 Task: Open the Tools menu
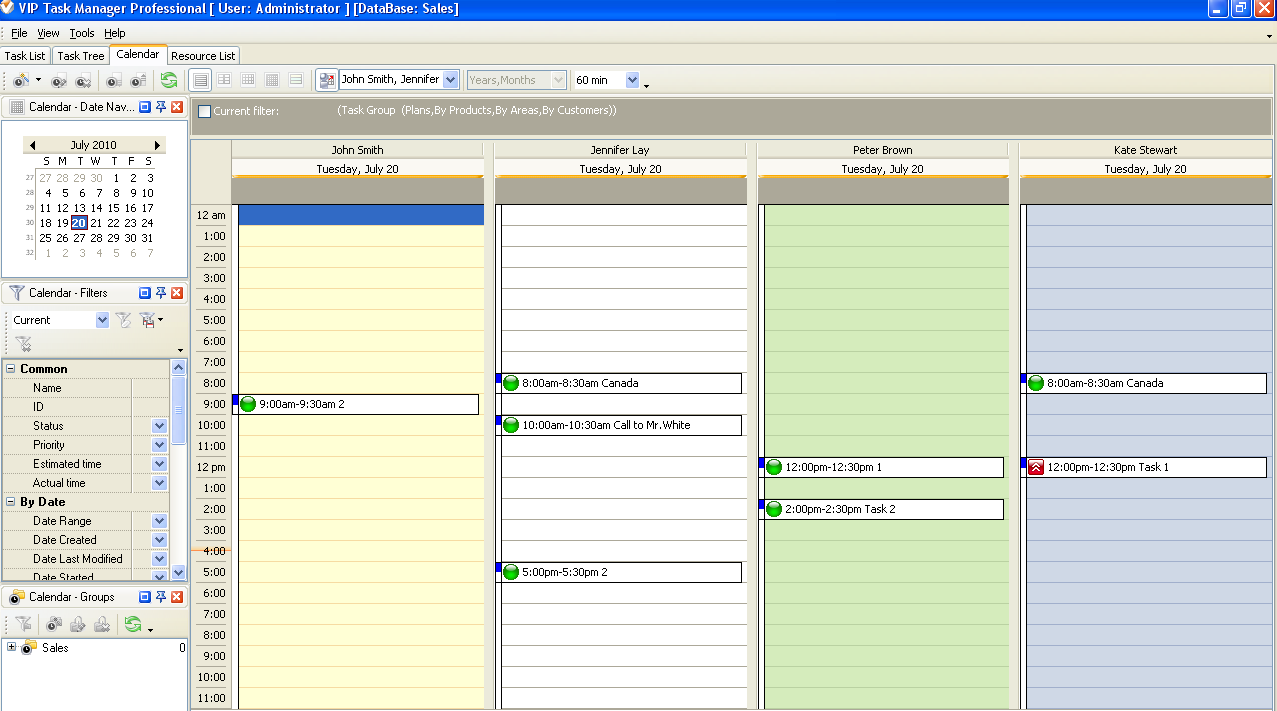(81, 33)
